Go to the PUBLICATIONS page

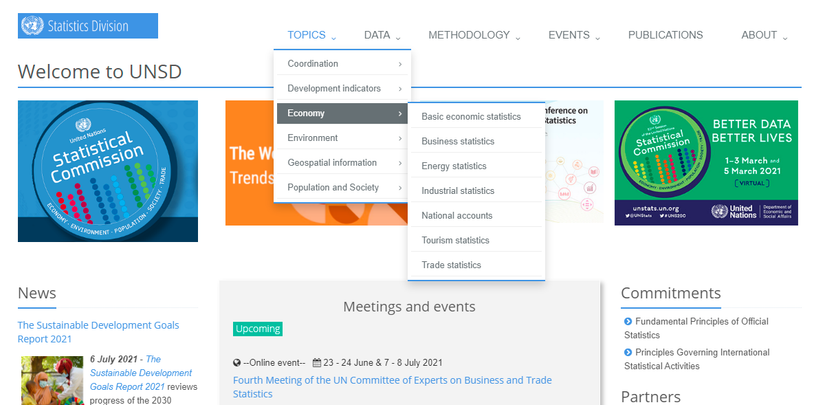[x=665, y=35]
